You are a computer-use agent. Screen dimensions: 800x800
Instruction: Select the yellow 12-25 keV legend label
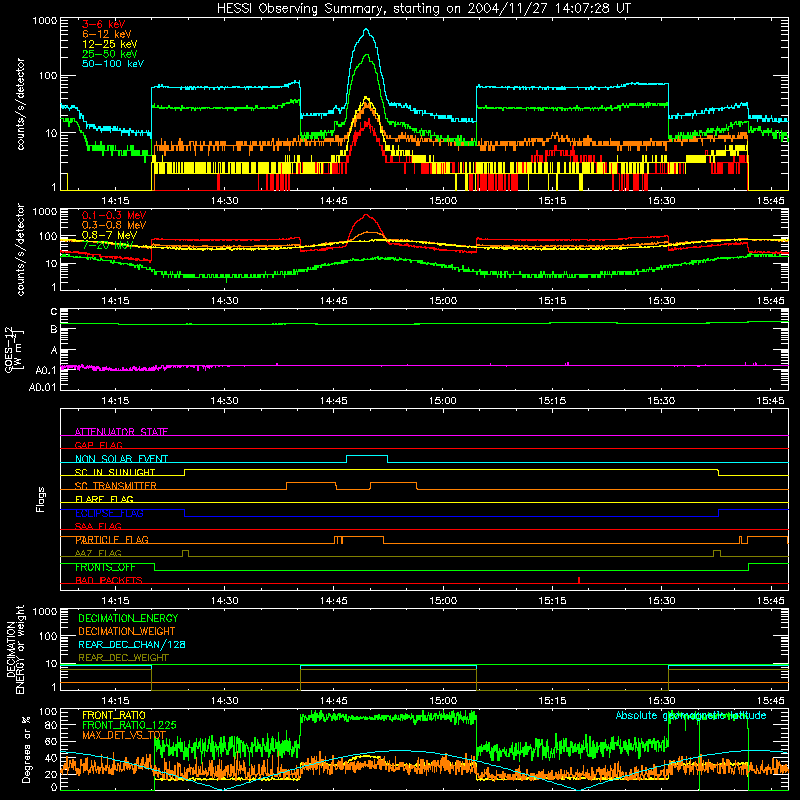point(110,44)
